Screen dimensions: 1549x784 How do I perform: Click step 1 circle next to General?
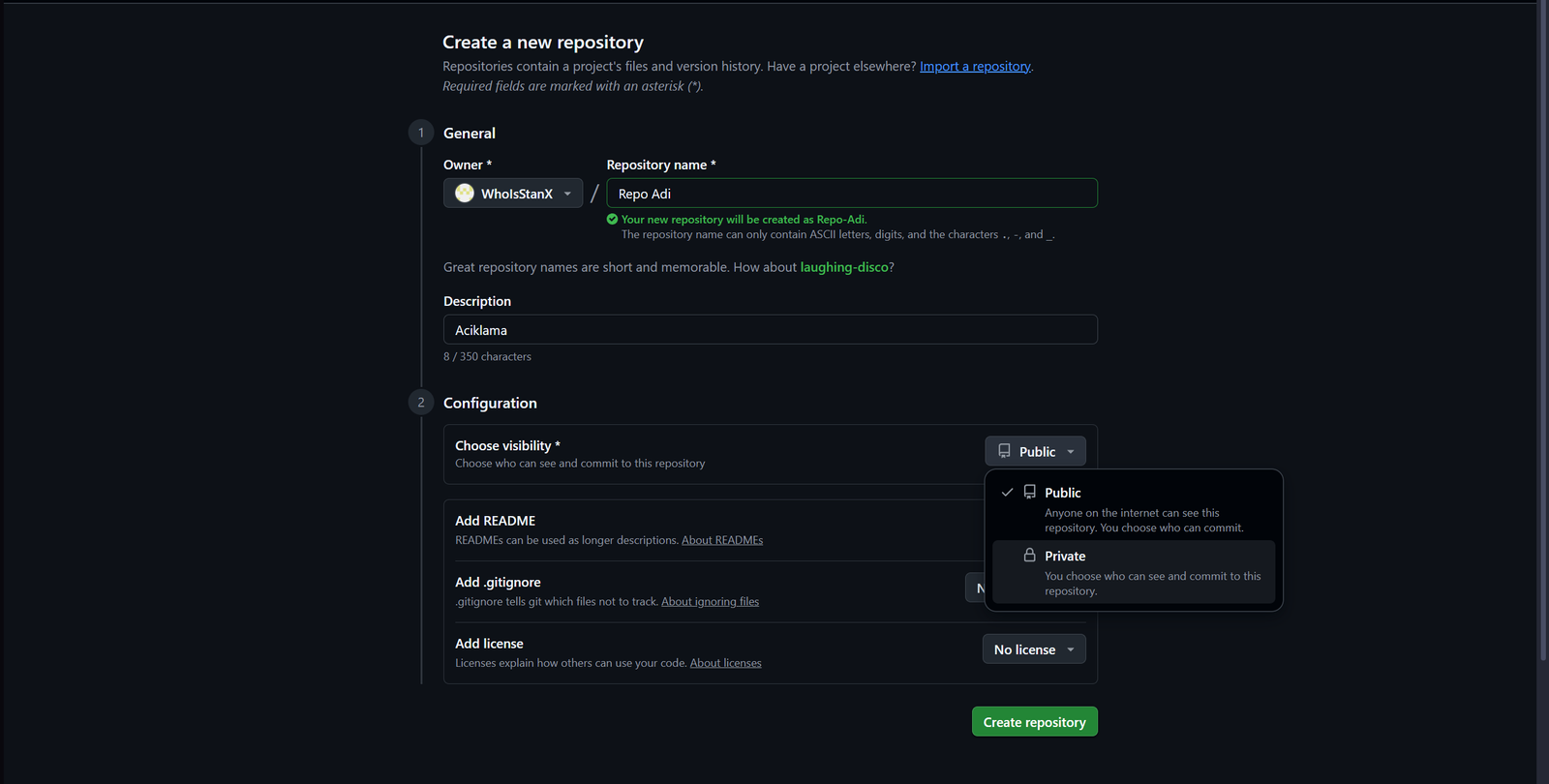pos(421,133)
